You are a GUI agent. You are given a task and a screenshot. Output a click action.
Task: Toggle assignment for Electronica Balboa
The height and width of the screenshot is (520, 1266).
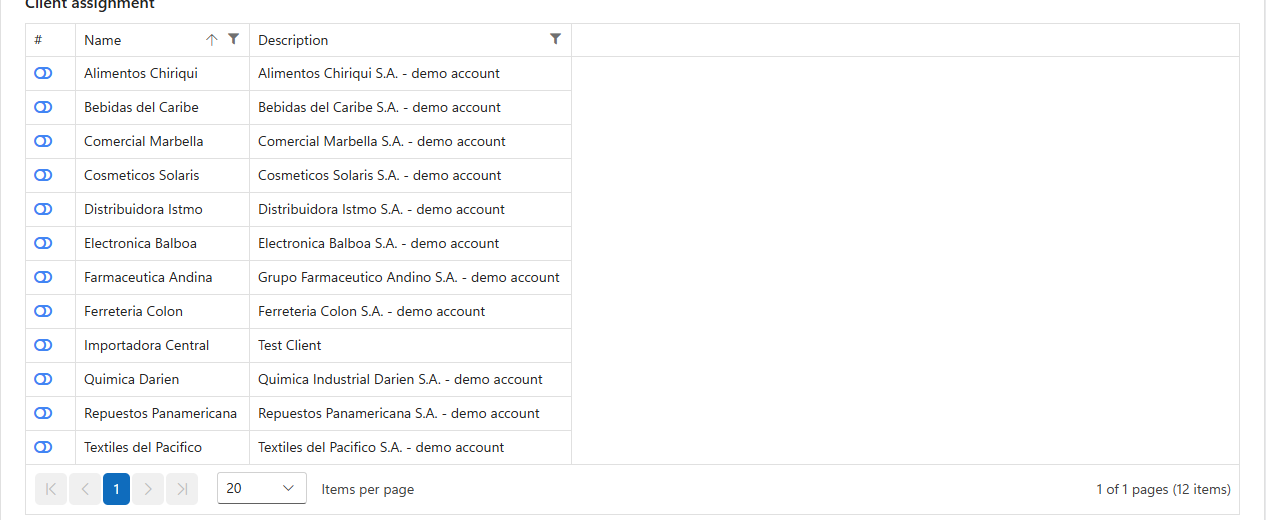click(x=43, y=243)
